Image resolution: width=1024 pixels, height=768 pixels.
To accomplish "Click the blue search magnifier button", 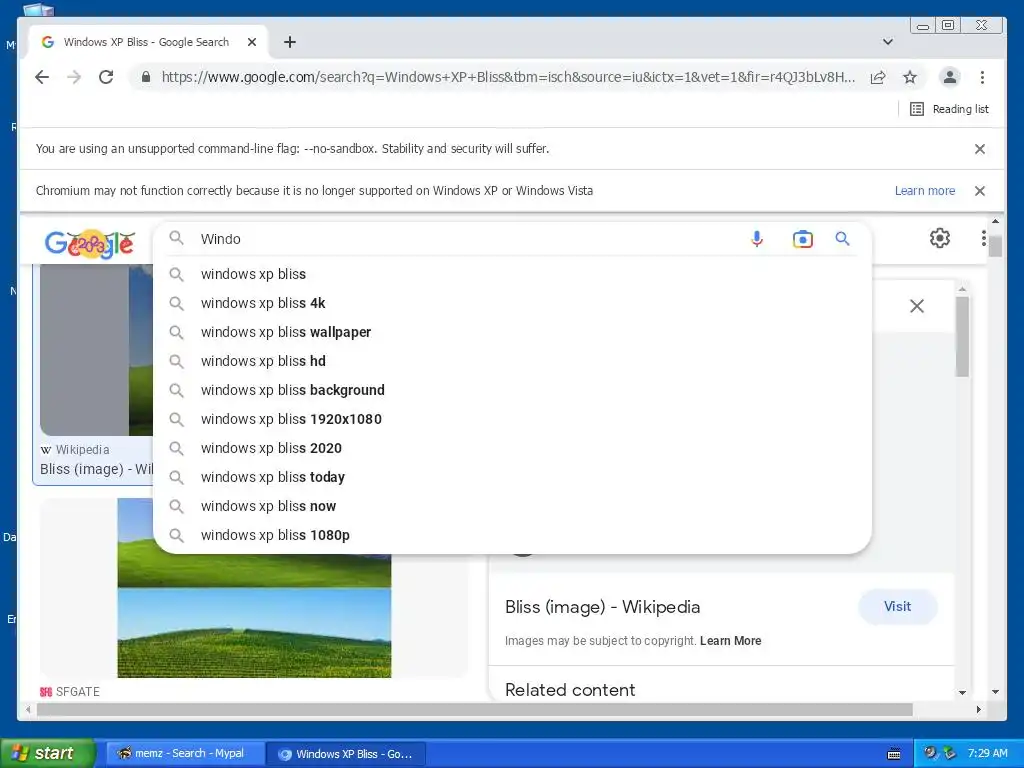I will click(842, 239).
